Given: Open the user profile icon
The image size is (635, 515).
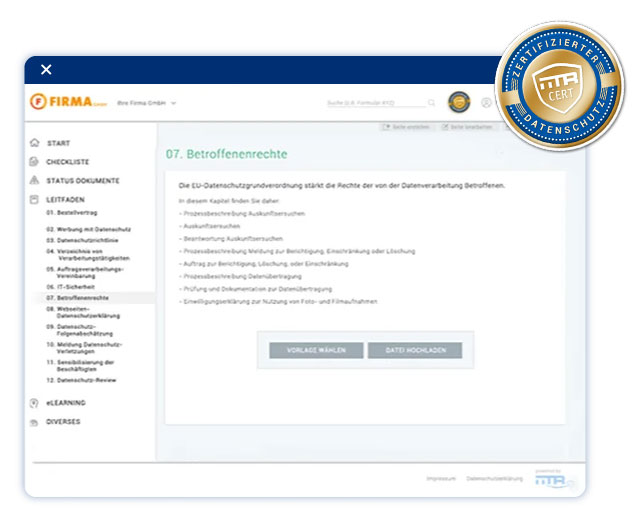Looking at the screenshot, I should point(486,103).
